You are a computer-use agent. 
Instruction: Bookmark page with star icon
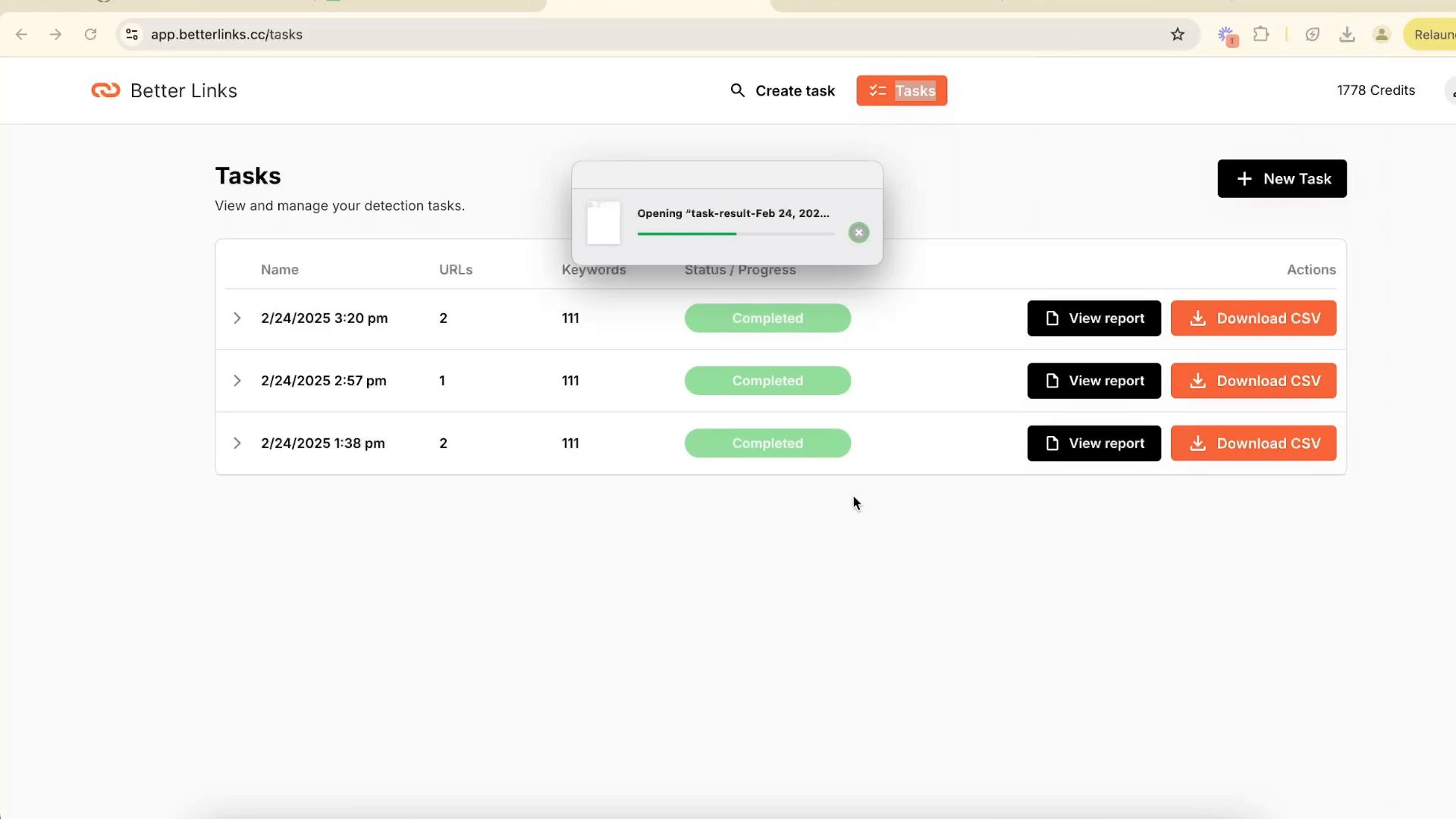coord(1177,34)
